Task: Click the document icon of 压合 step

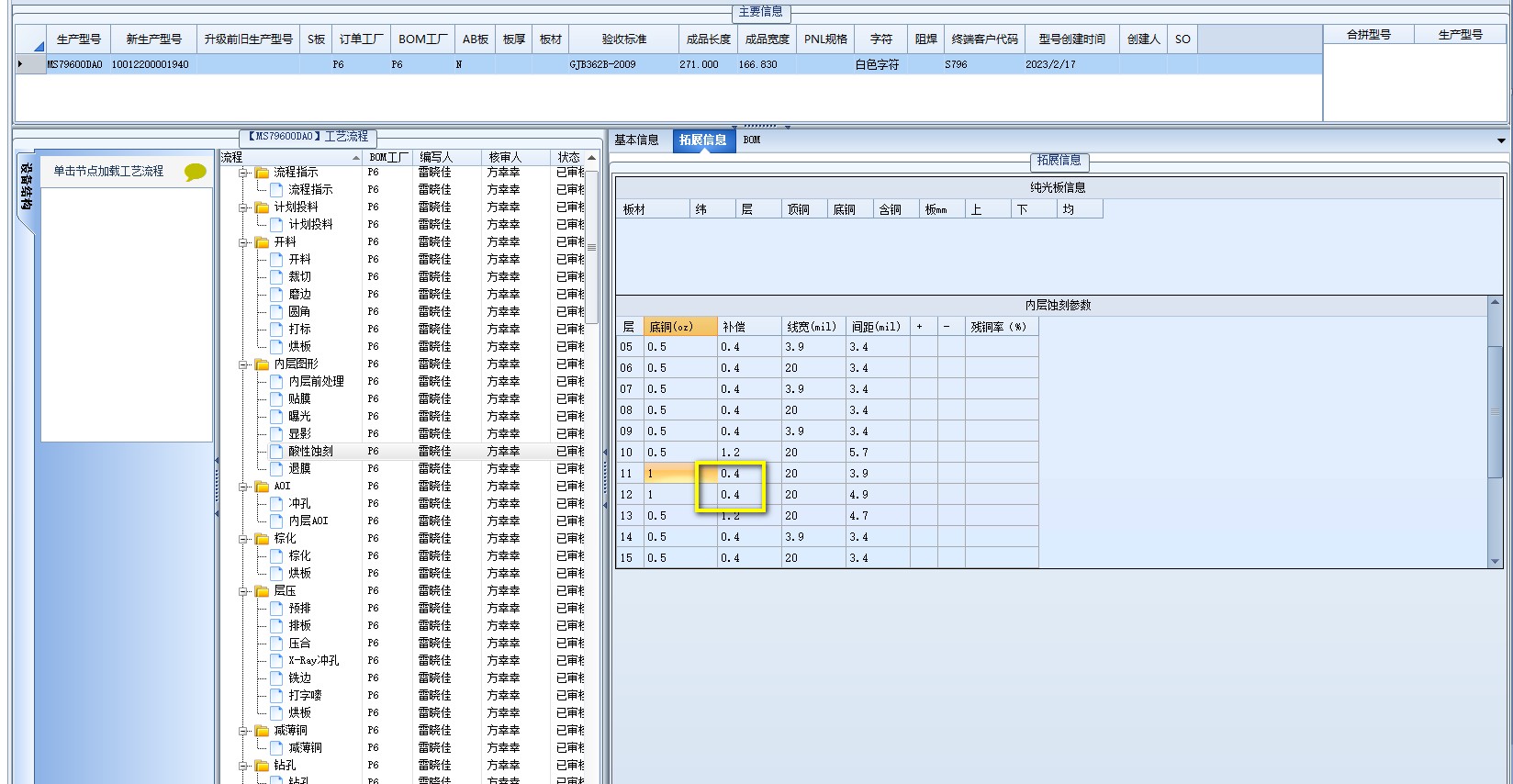Action: click(x=276, y=643)
